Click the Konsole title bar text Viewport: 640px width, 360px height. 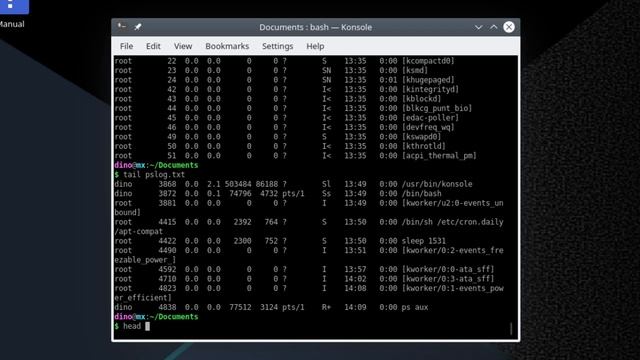coord(316,27)
